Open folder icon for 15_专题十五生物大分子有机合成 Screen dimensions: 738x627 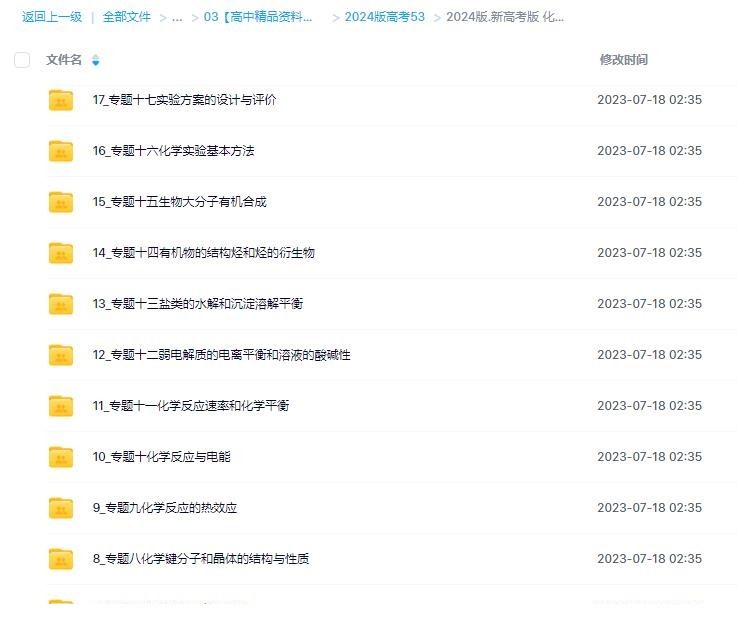coord(61,202)
